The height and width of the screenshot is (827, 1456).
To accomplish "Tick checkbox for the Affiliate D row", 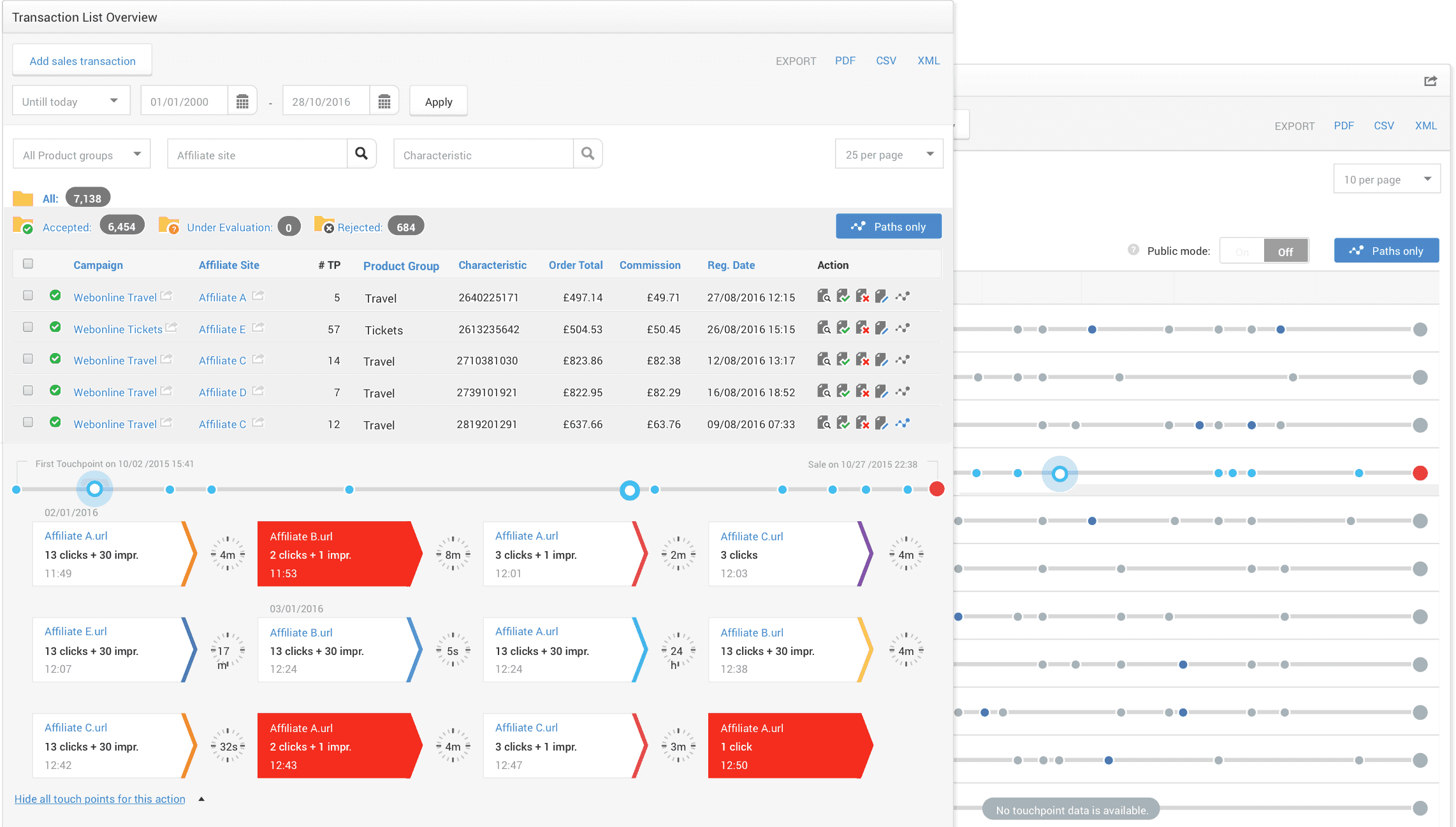I will click(28, 391).
